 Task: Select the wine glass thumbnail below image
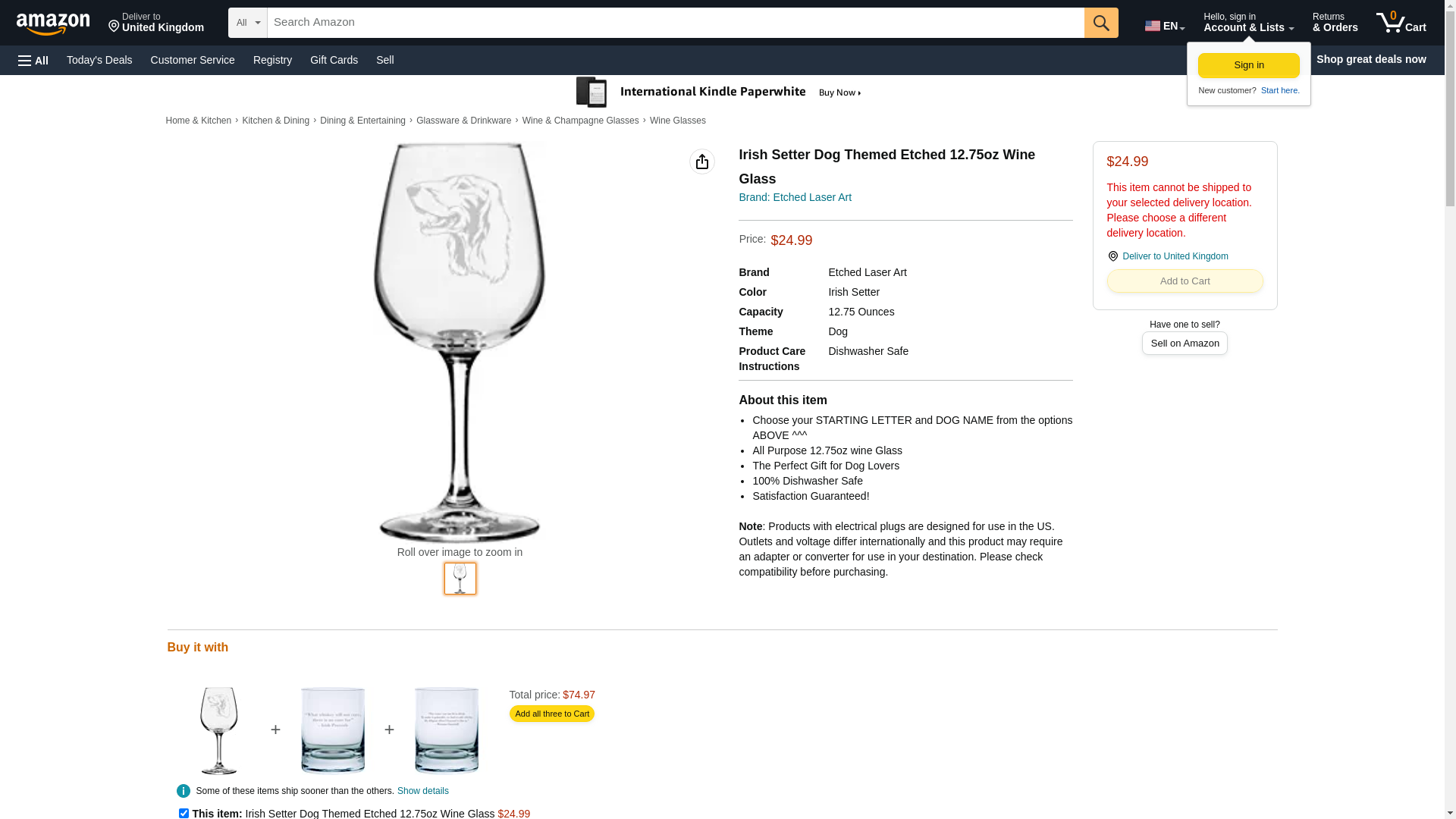[460, 579]
